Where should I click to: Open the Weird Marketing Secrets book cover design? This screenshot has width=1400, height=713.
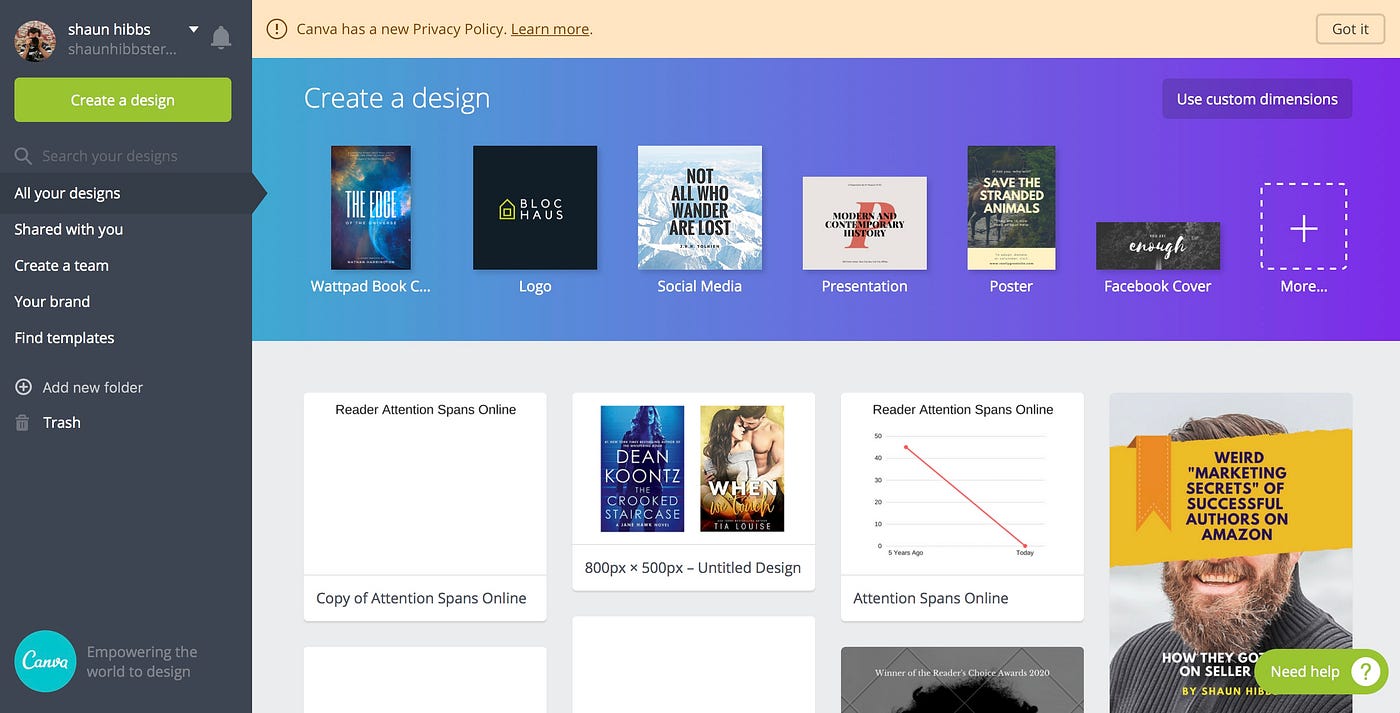1231,552
